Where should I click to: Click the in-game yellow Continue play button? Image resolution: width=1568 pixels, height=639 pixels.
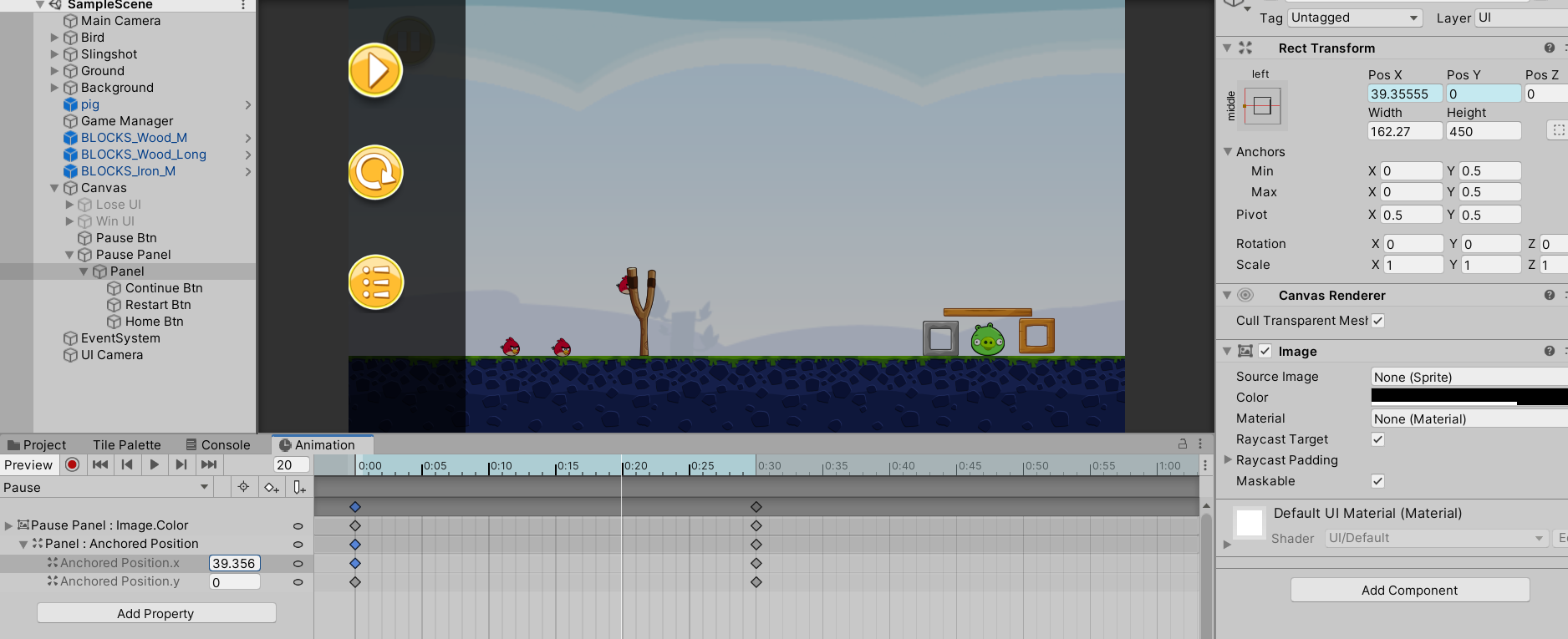tap(375, 70)
